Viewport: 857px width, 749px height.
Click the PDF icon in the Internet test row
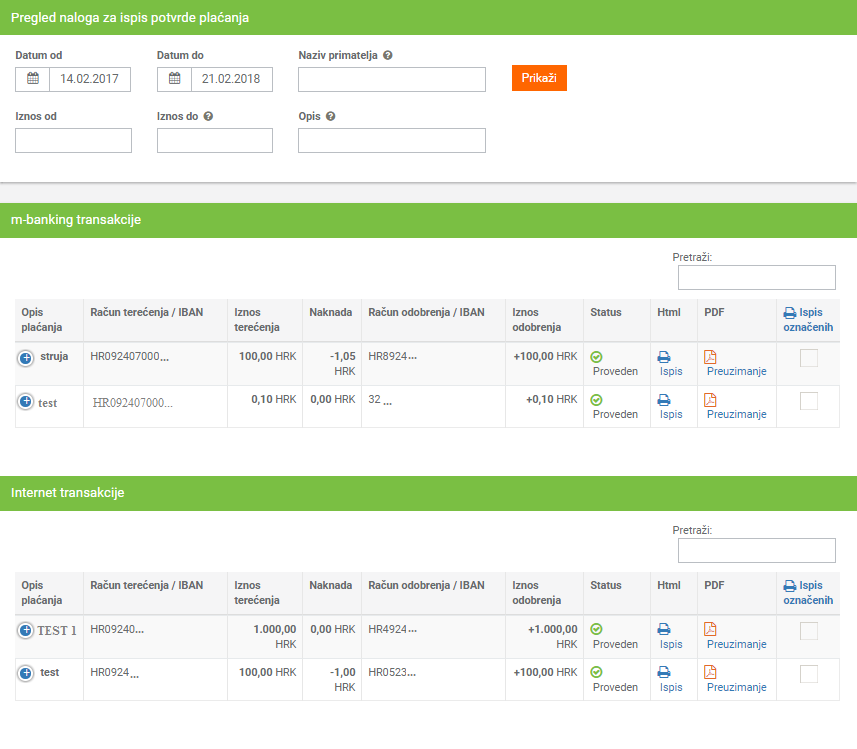click(710, 672)
